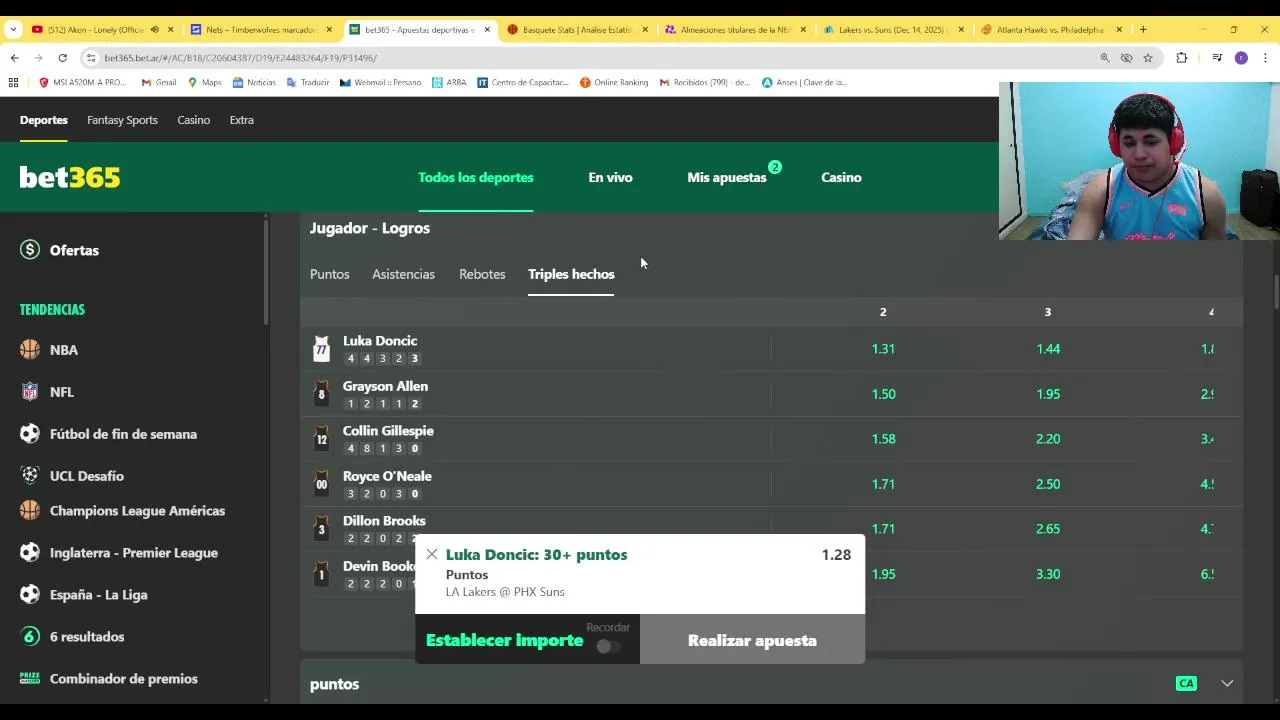Toggle the Recordar switch
Viewport: 1280px width, 720px height.
click(608, 646)
